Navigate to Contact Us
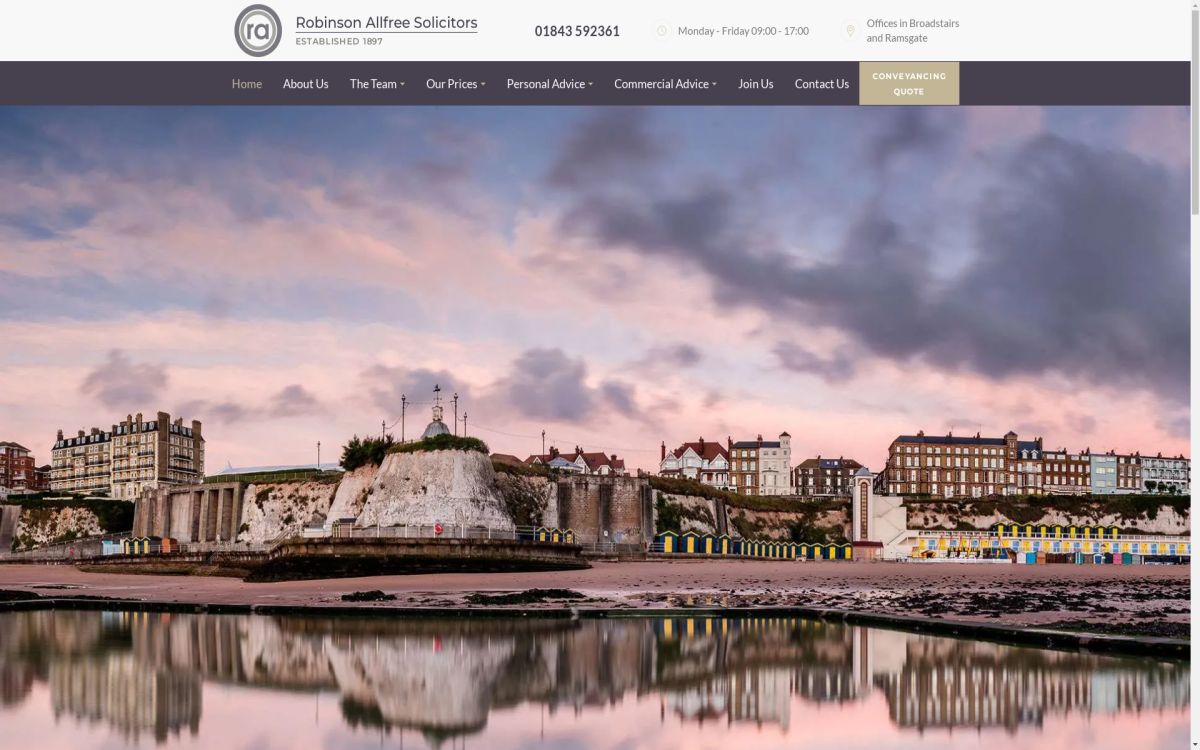 (821, 84)
